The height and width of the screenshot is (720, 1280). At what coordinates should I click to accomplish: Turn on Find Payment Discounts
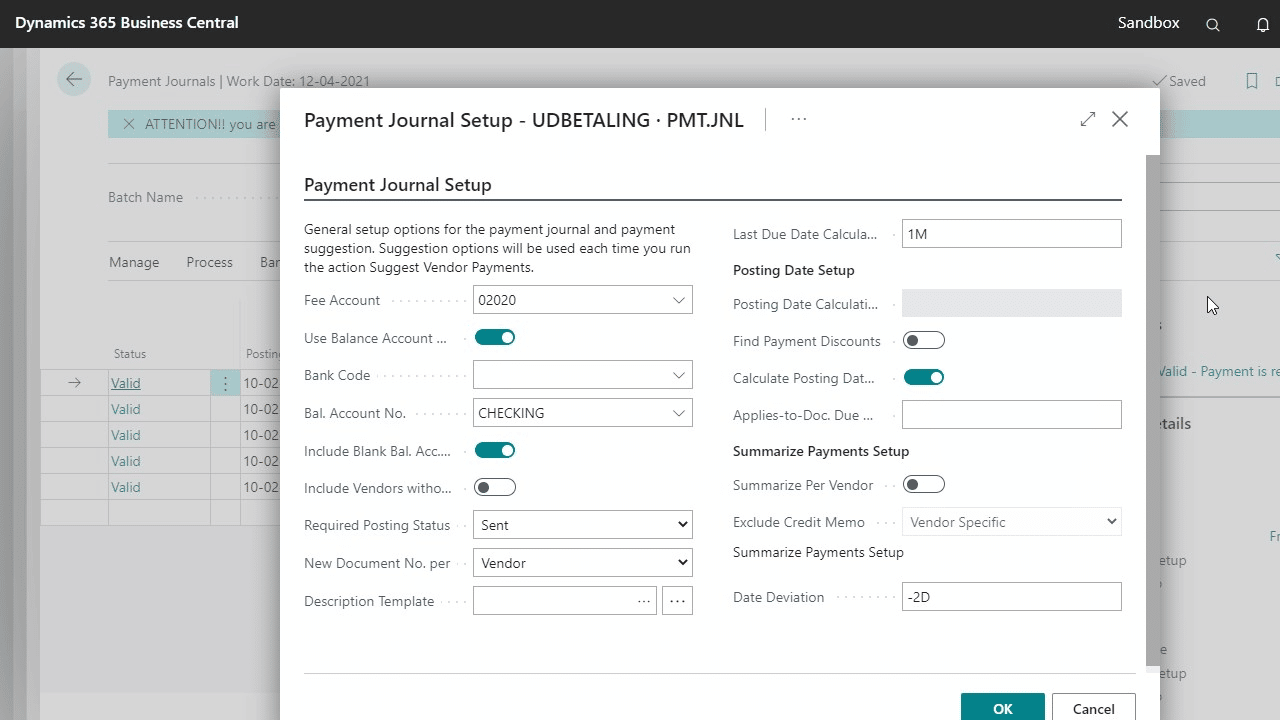(x=923, y=340)
